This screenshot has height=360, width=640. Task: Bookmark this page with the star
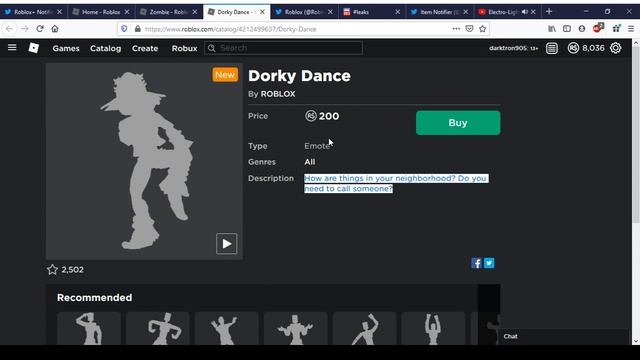click(x=482, y=29)
